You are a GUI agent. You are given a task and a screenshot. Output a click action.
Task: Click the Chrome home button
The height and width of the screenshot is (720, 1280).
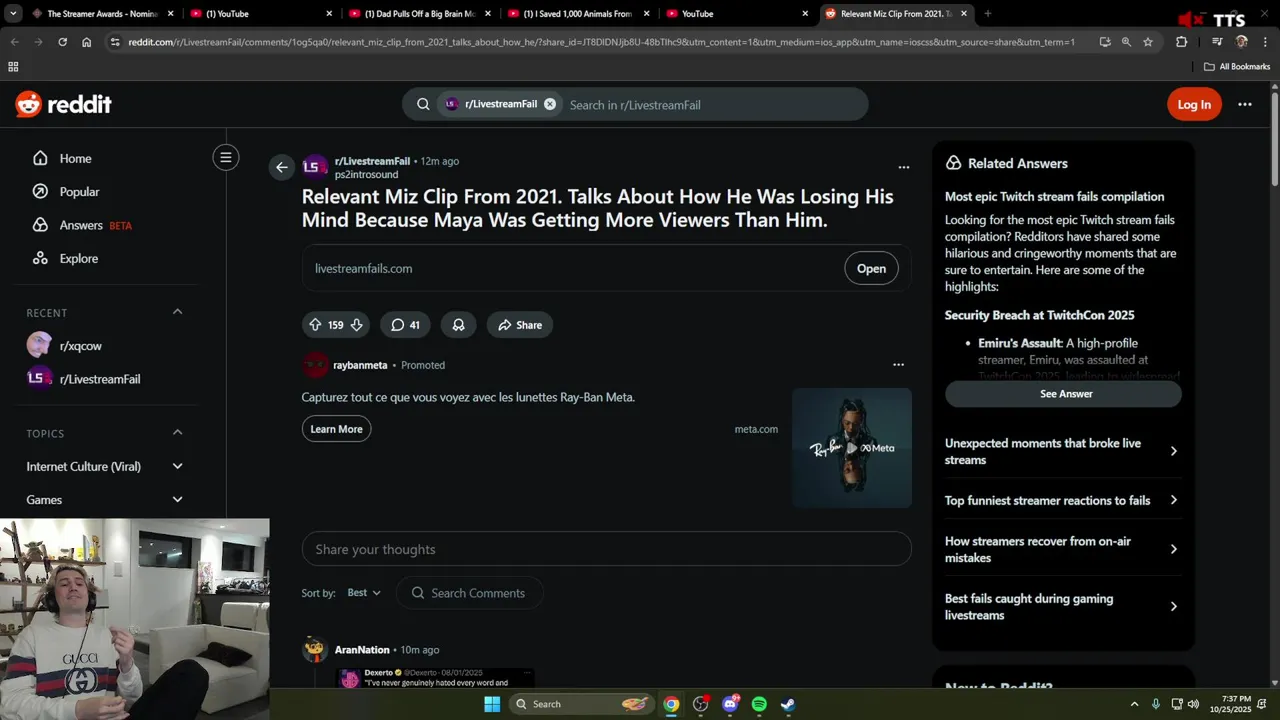pyautogui.click(x=87, y=42)
